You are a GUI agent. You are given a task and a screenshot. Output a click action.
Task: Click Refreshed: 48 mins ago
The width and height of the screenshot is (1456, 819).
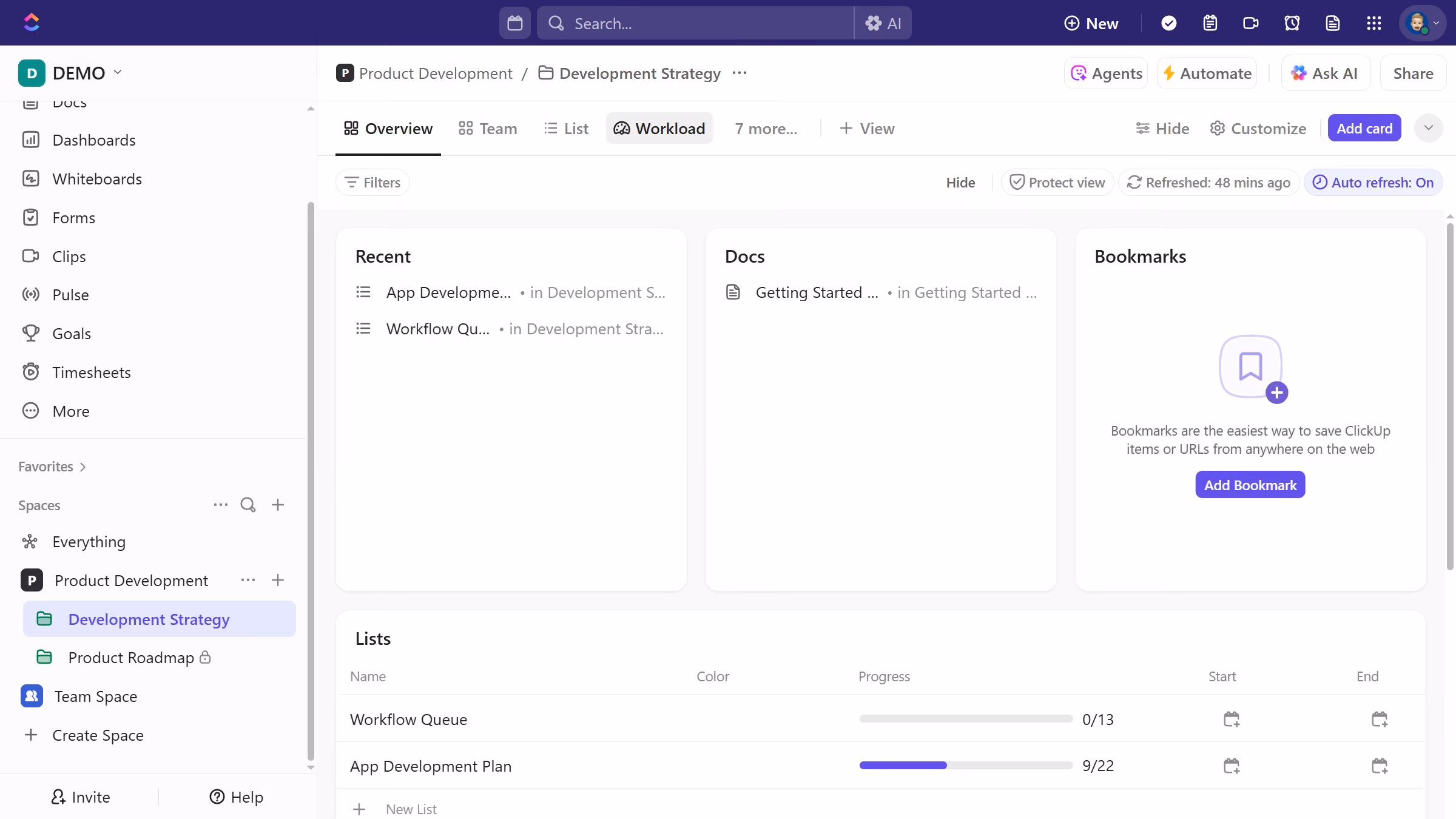1208,183
